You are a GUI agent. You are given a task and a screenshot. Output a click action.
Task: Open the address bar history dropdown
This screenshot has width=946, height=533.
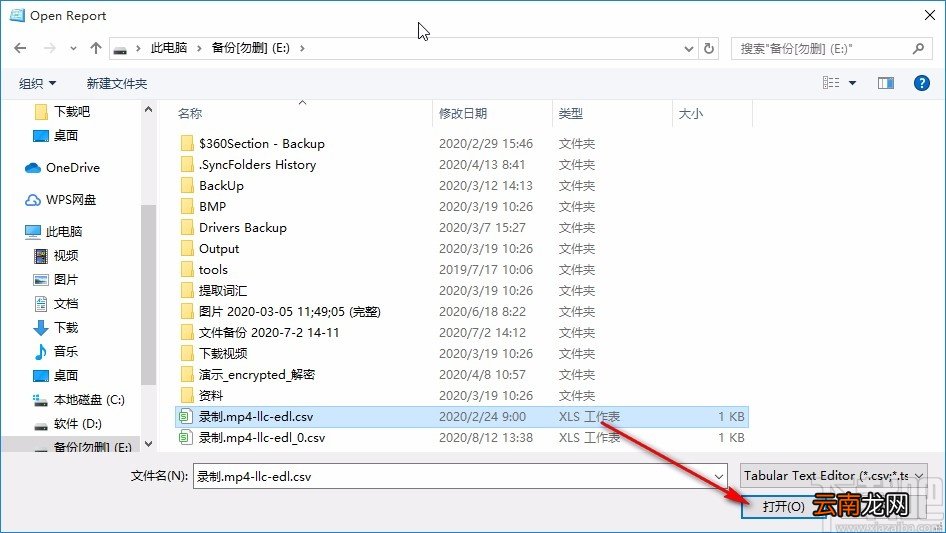(688, 49)
